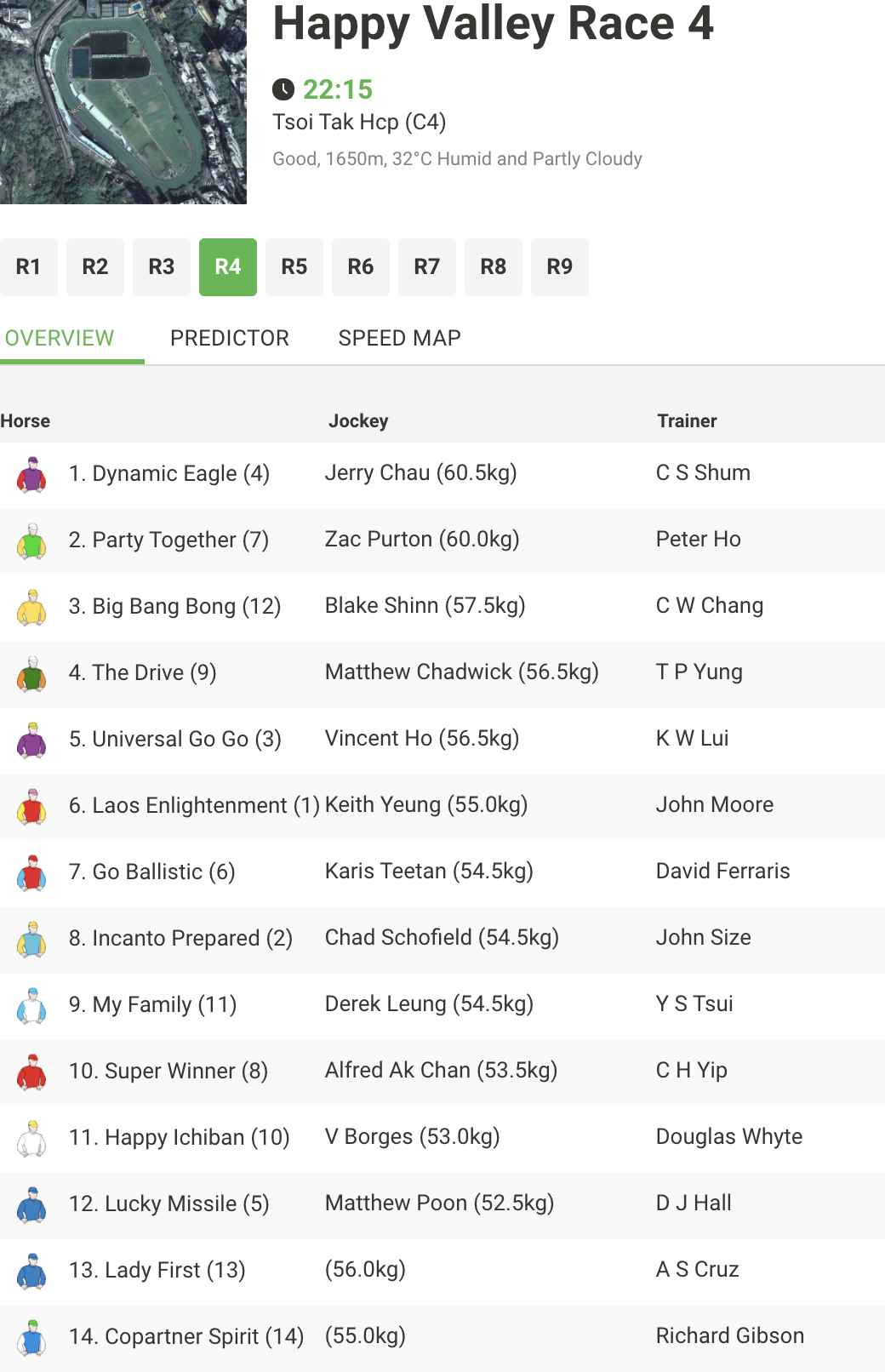The height and width of the screenshot is (1372, 885).
Task: Click the clock icon beside 22:15
Action: [283, 89]
